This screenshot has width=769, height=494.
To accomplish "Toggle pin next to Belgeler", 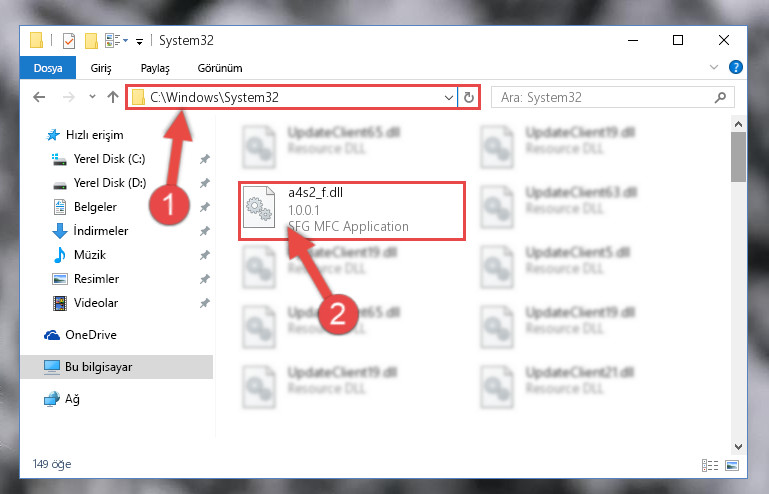I will click(205, 207).
